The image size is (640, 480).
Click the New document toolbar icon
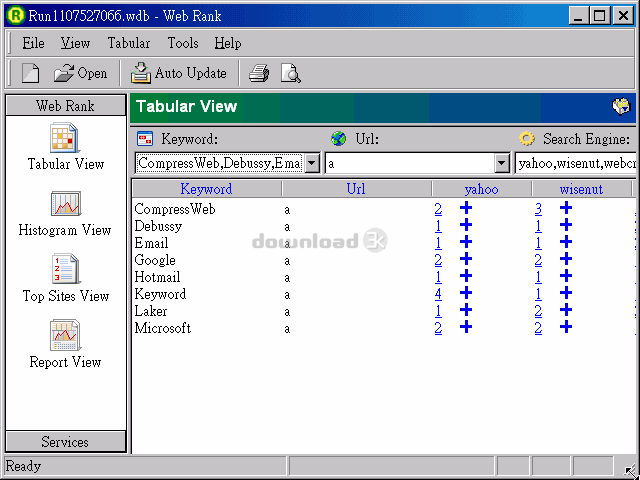(x=31, y=73)
